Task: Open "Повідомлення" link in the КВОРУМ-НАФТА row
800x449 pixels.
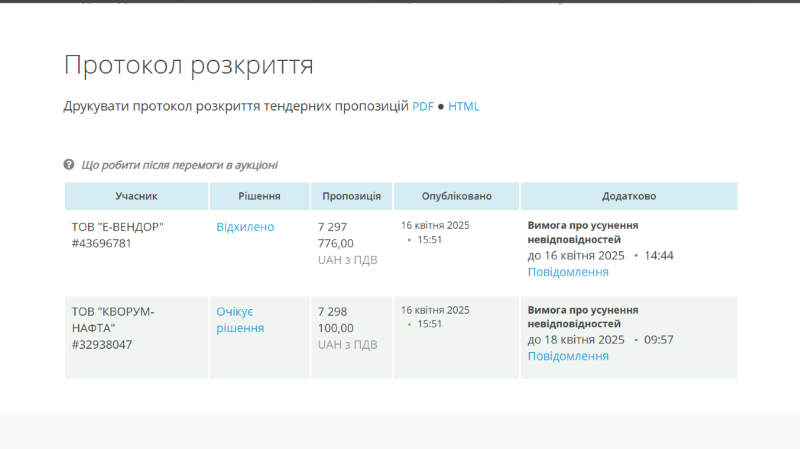Action: (x=568, y=356)
